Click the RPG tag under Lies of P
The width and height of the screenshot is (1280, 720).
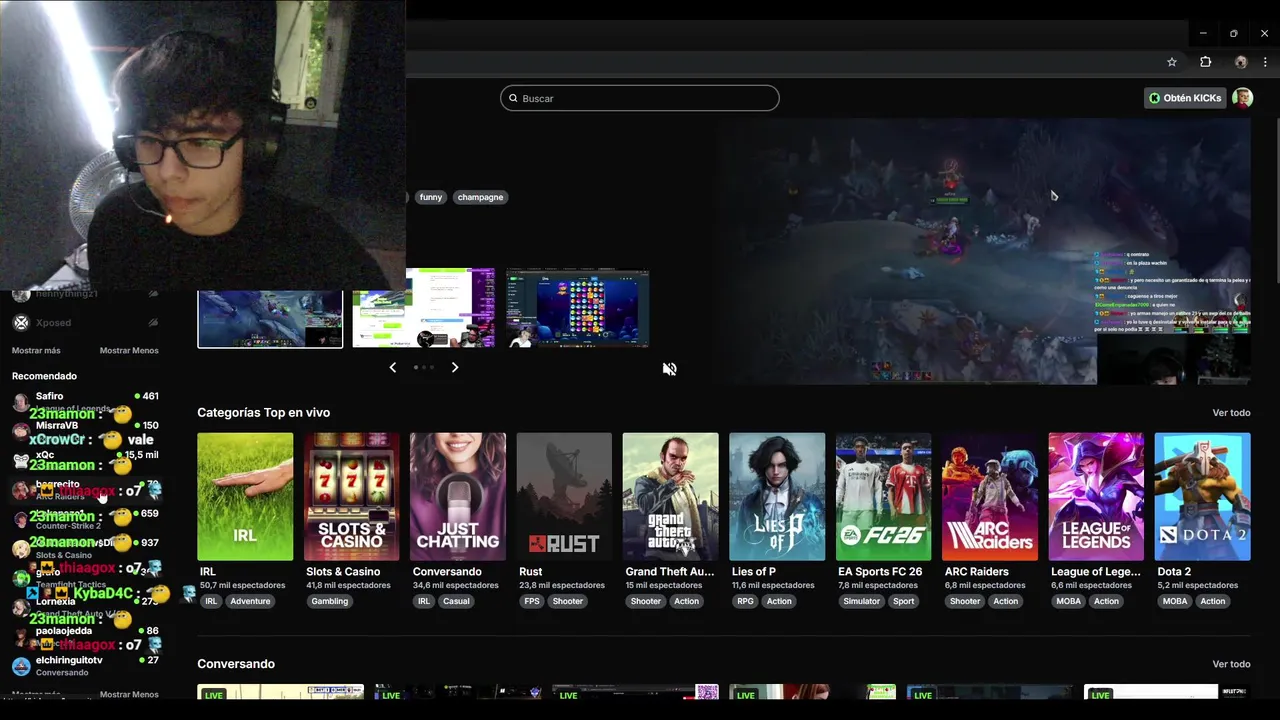click(745, 601)
